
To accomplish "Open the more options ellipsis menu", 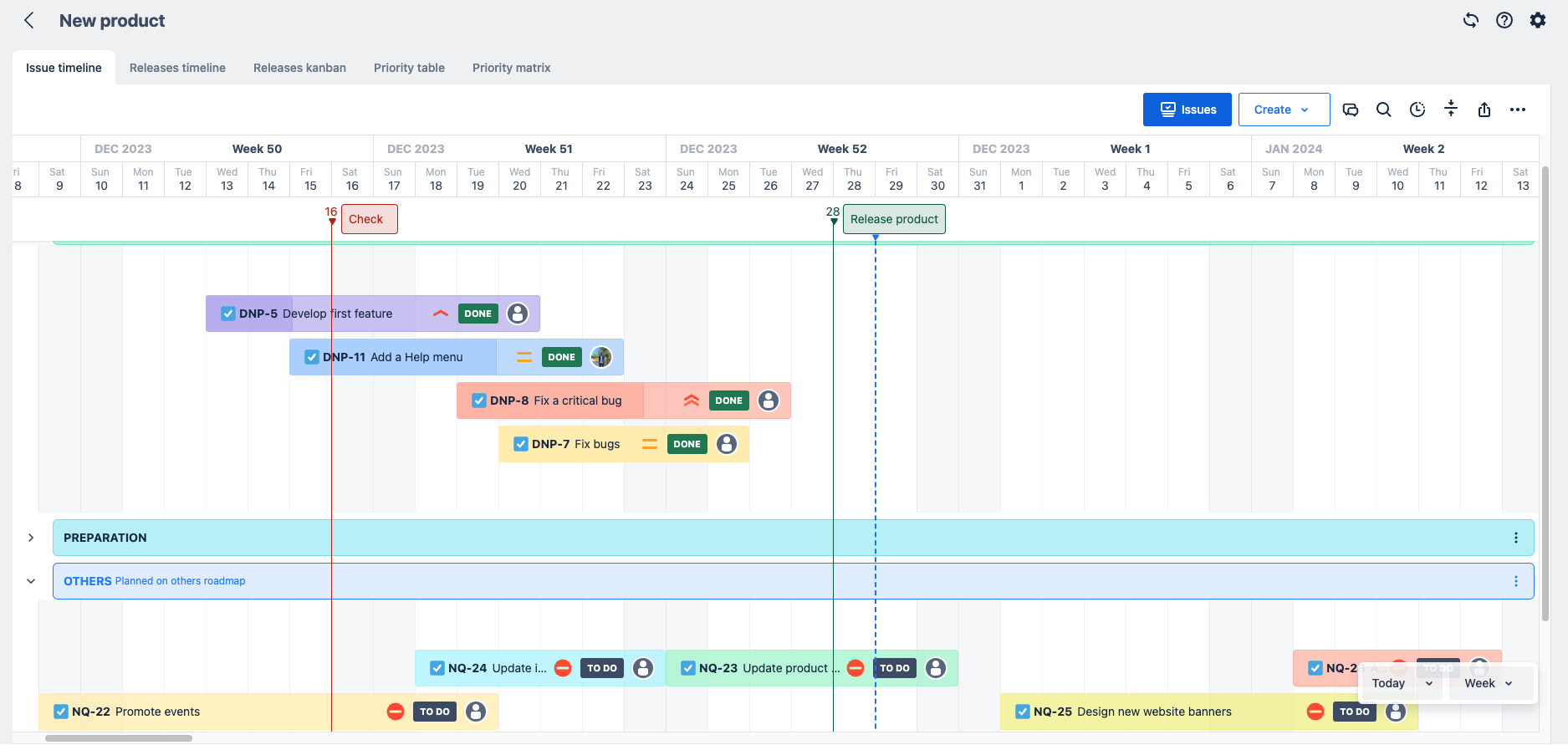I will point(1517,110).
